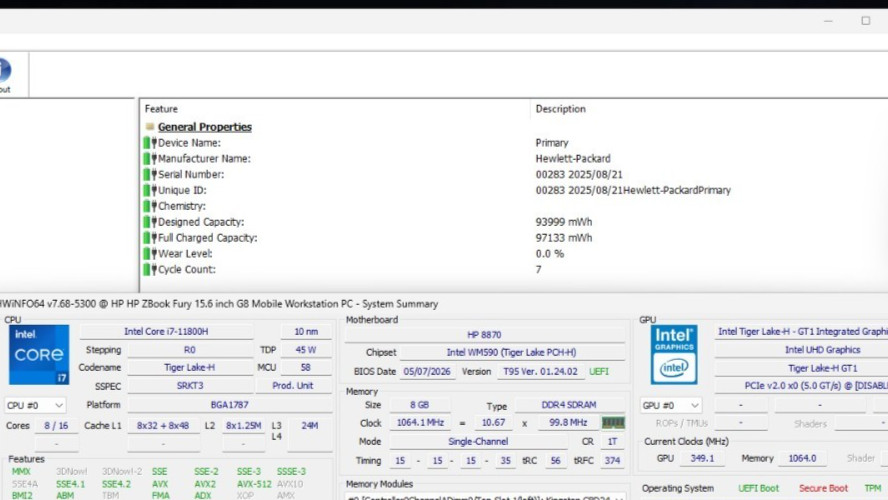Click the Intel Graphics logo
888x500 pixels.
click(x=674, y=355)
